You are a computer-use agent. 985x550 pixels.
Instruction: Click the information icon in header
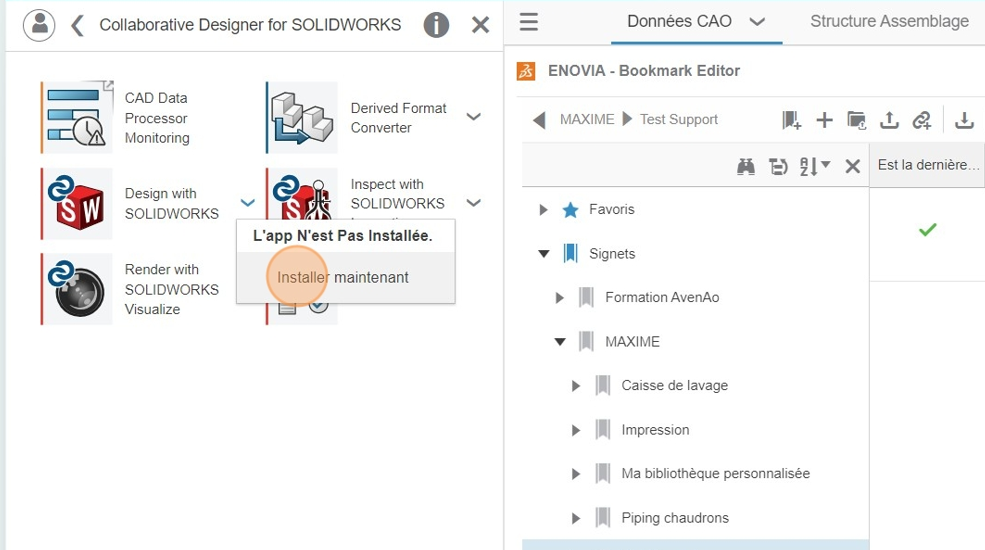coord(436,25)
